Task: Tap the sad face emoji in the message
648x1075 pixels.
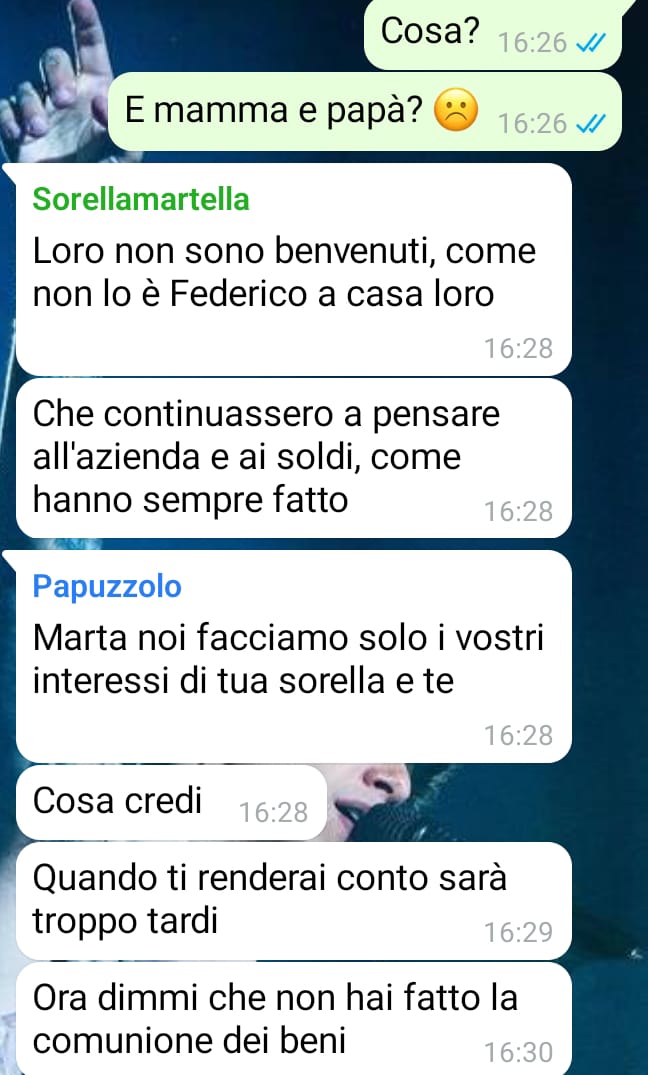Action: [x=456, y=111]
